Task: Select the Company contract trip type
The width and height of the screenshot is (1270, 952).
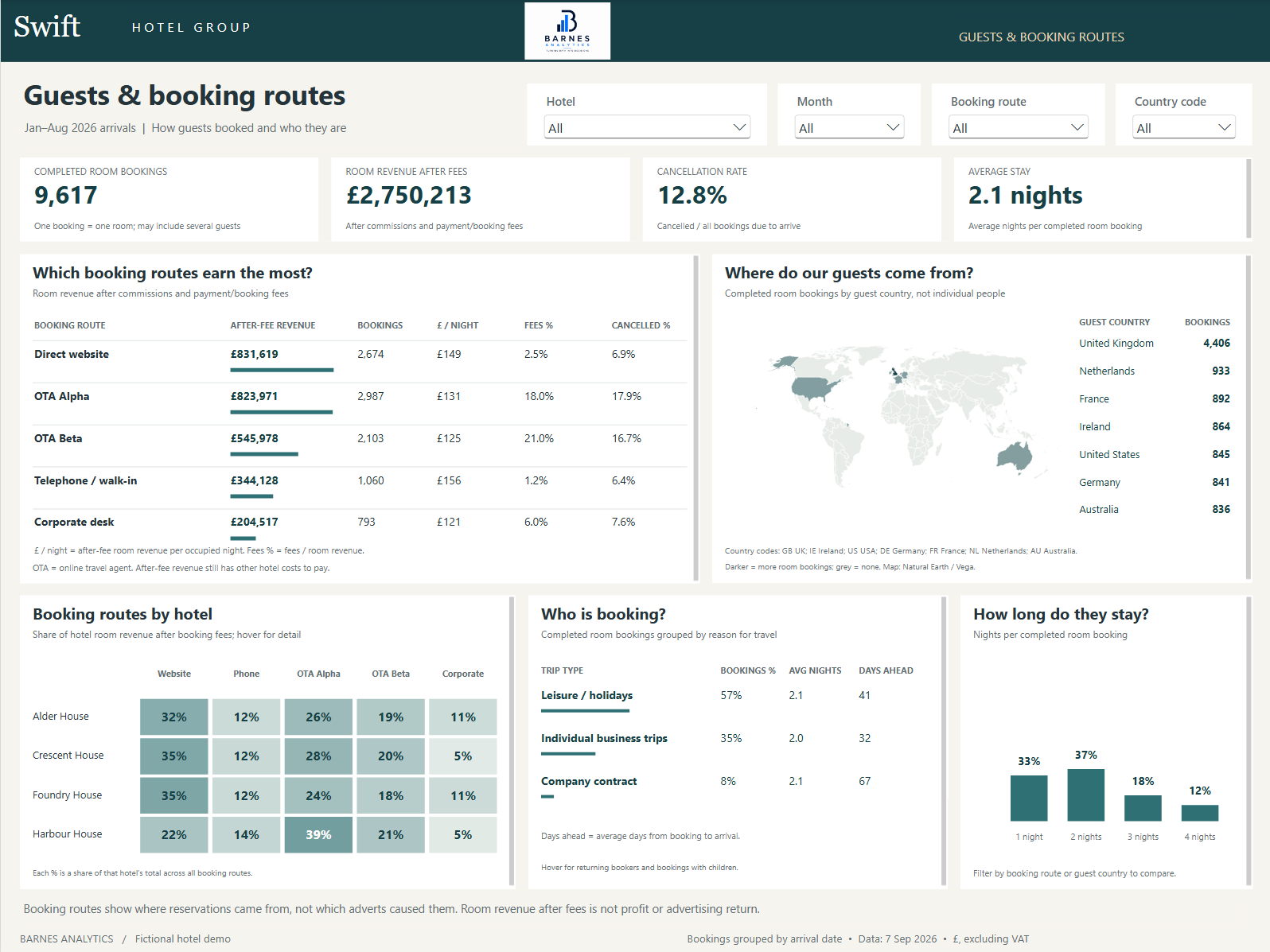Action: pos(589,781)
